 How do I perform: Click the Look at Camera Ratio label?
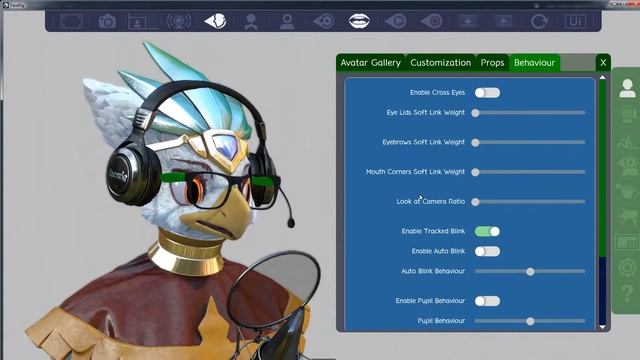(x=431, y=202)
